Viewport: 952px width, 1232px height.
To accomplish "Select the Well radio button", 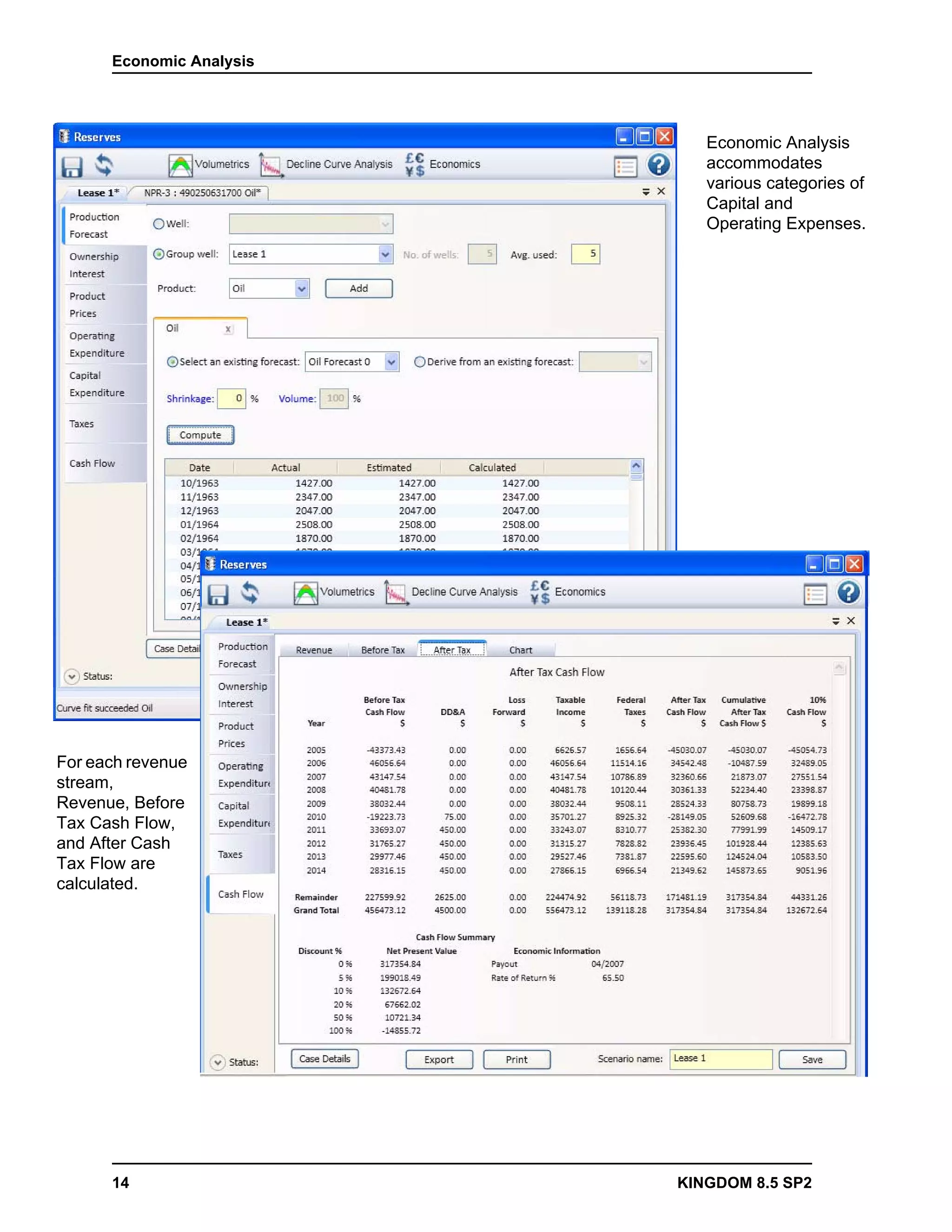I will click(159, 224).
